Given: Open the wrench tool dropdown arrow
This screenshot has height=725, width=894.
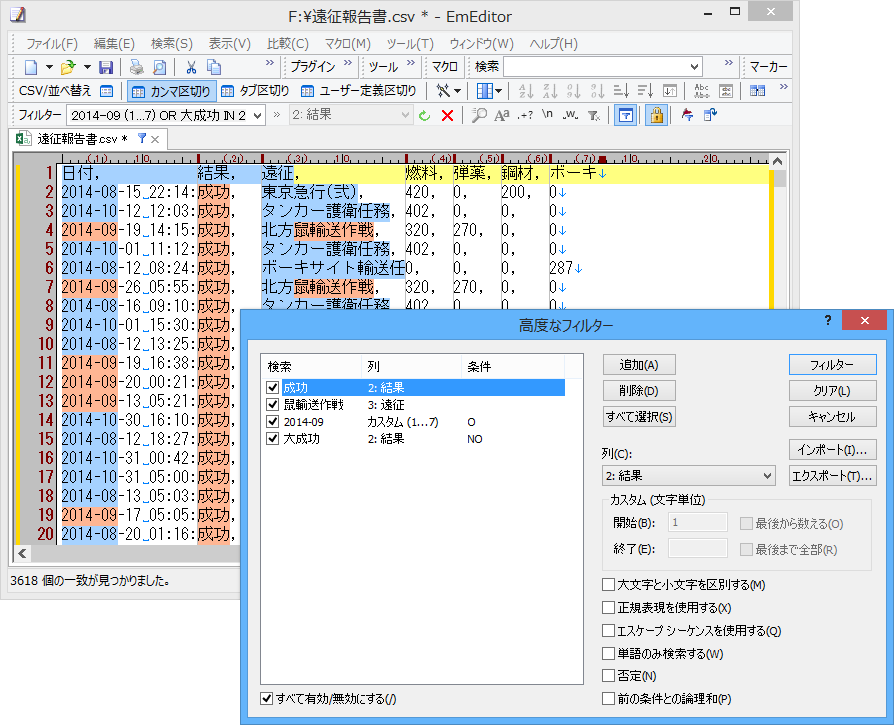Looking at the screenshot, I should coord(457,91).
